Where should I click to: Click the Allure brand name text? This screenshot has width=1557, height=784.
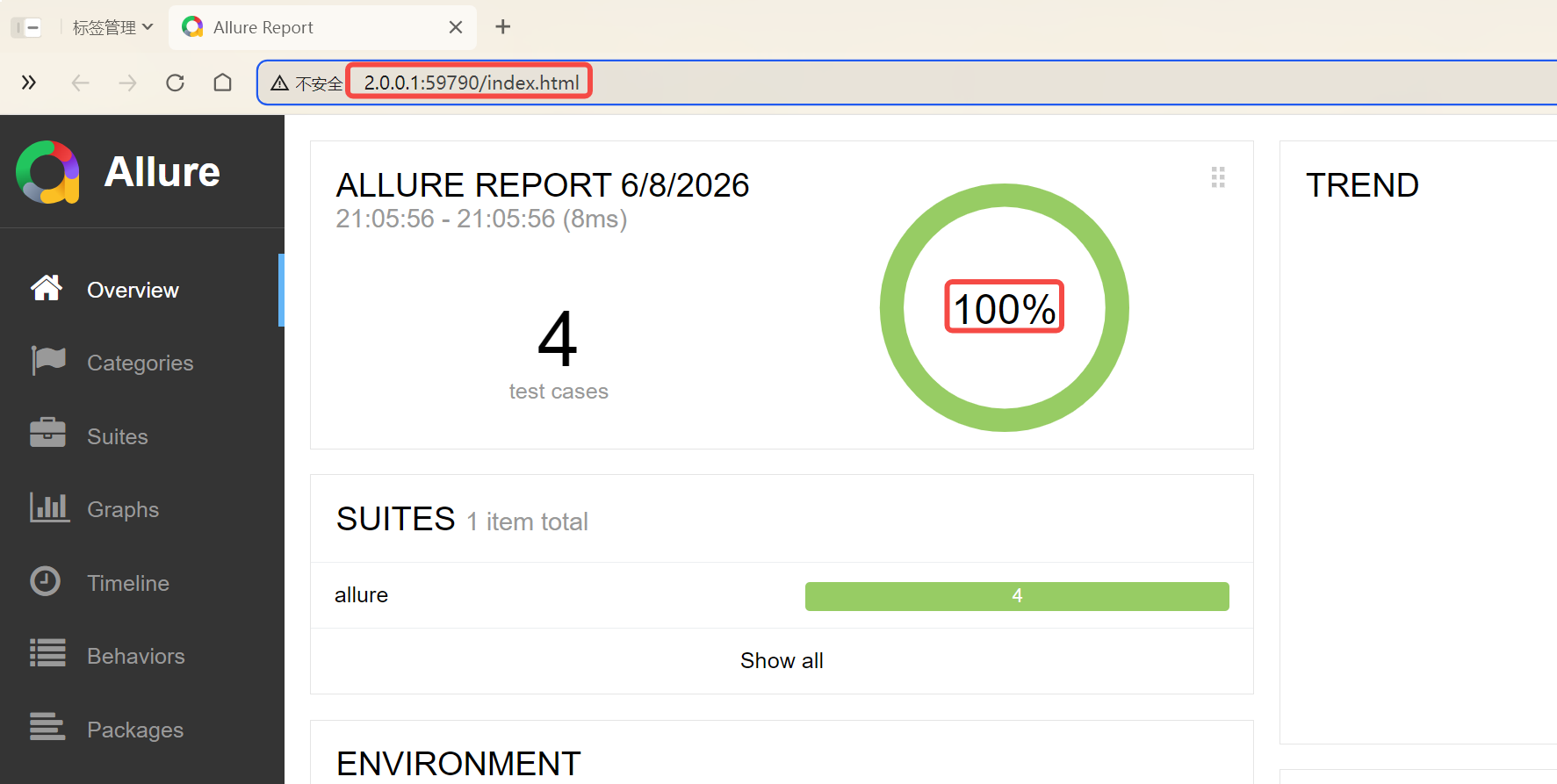162,172
